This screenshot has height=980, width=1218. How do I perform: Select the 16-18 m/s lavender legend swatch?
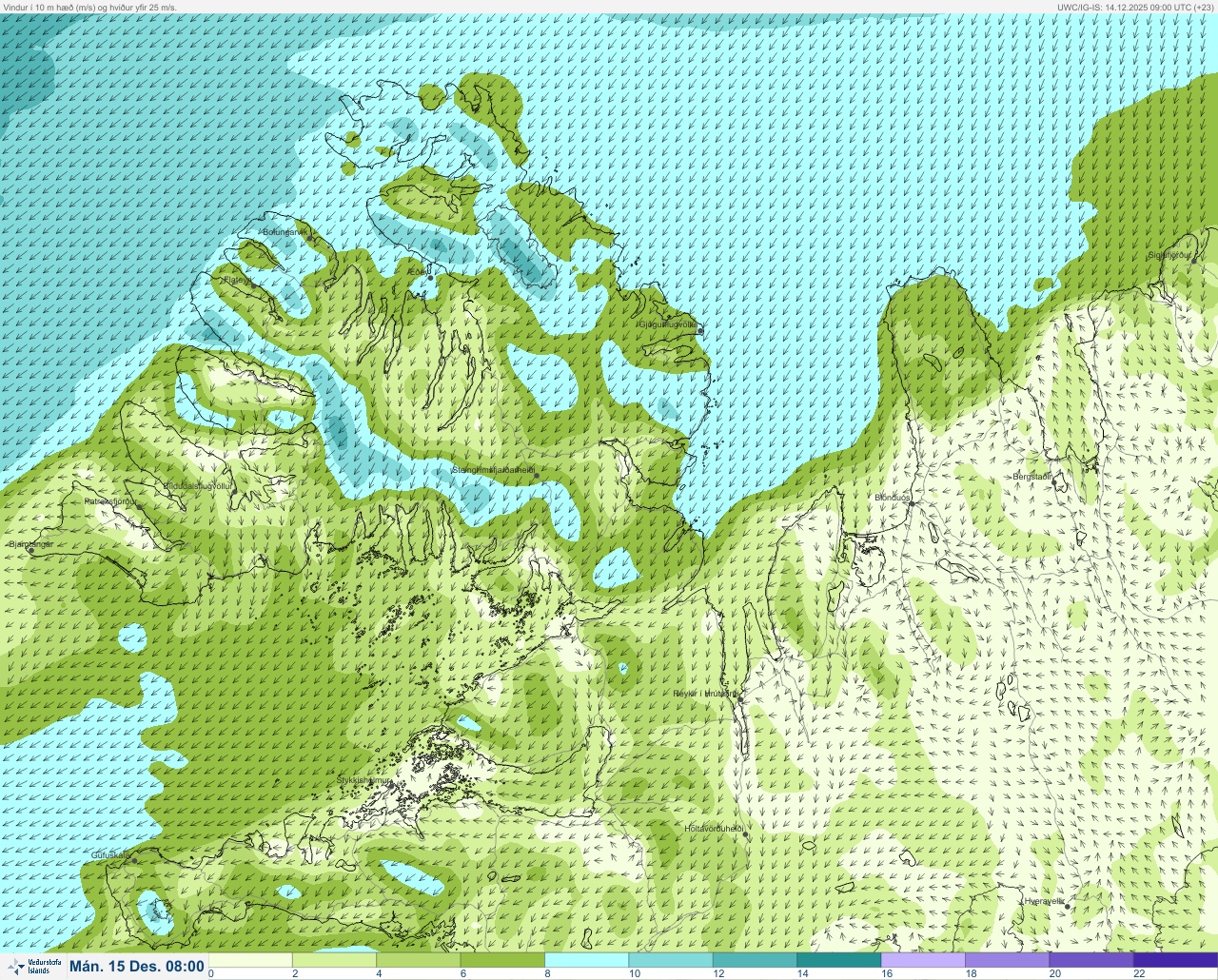pos(923,960)
